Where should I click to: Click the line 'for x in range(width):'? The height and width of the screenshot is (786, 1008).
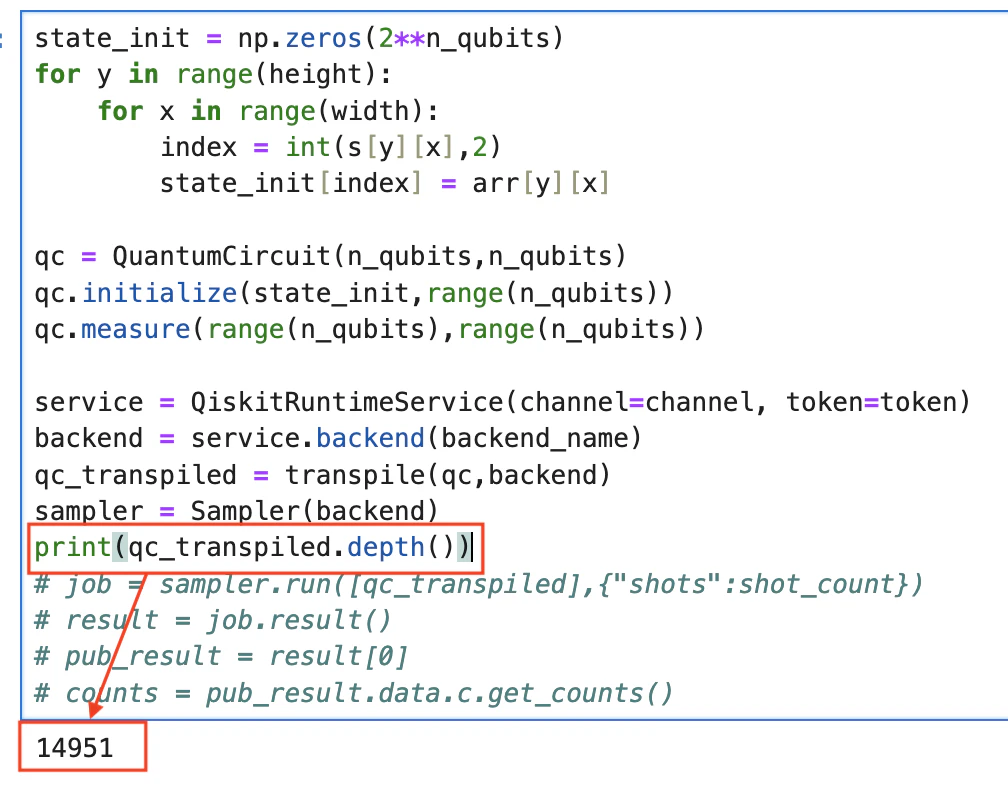268,111
